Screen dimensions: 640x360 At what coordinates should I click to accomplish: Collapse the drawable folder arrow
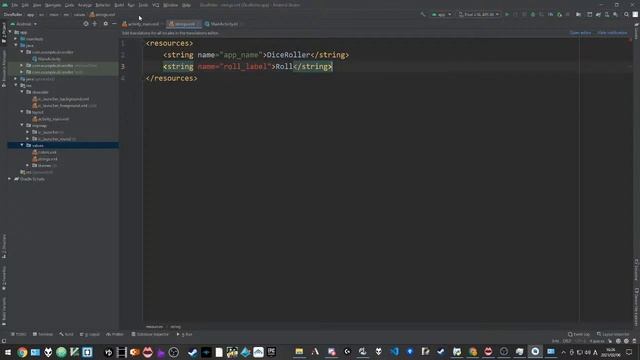click(x=22, y=92)
